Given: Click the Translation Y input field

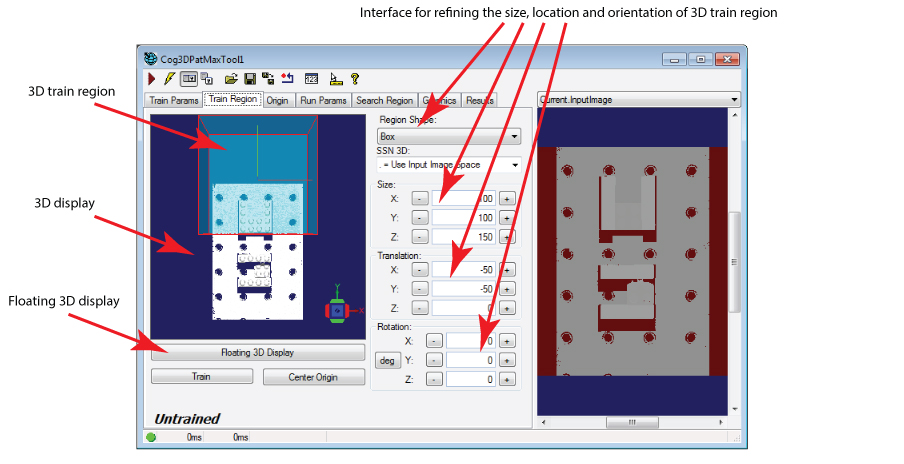Looking at the screenshot, I should [464, 289].
